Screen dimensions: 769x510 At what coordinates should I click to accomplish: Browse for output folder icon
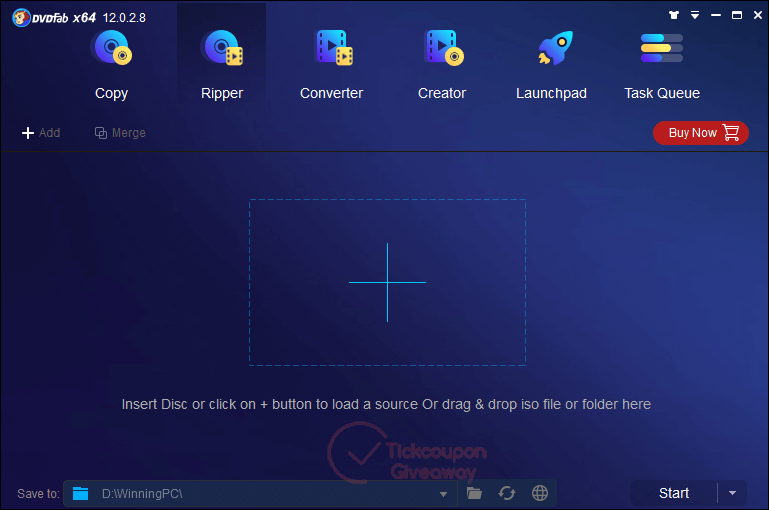coord(474,493)
